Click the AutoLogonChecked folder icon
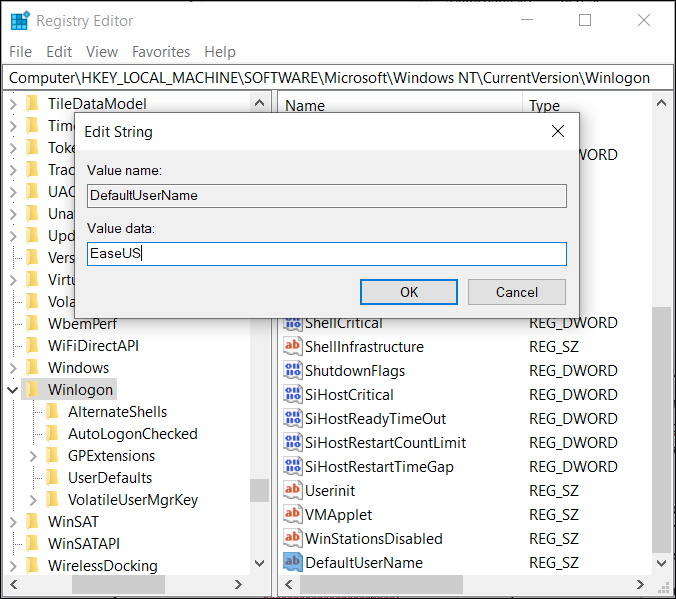 [52, 433]
